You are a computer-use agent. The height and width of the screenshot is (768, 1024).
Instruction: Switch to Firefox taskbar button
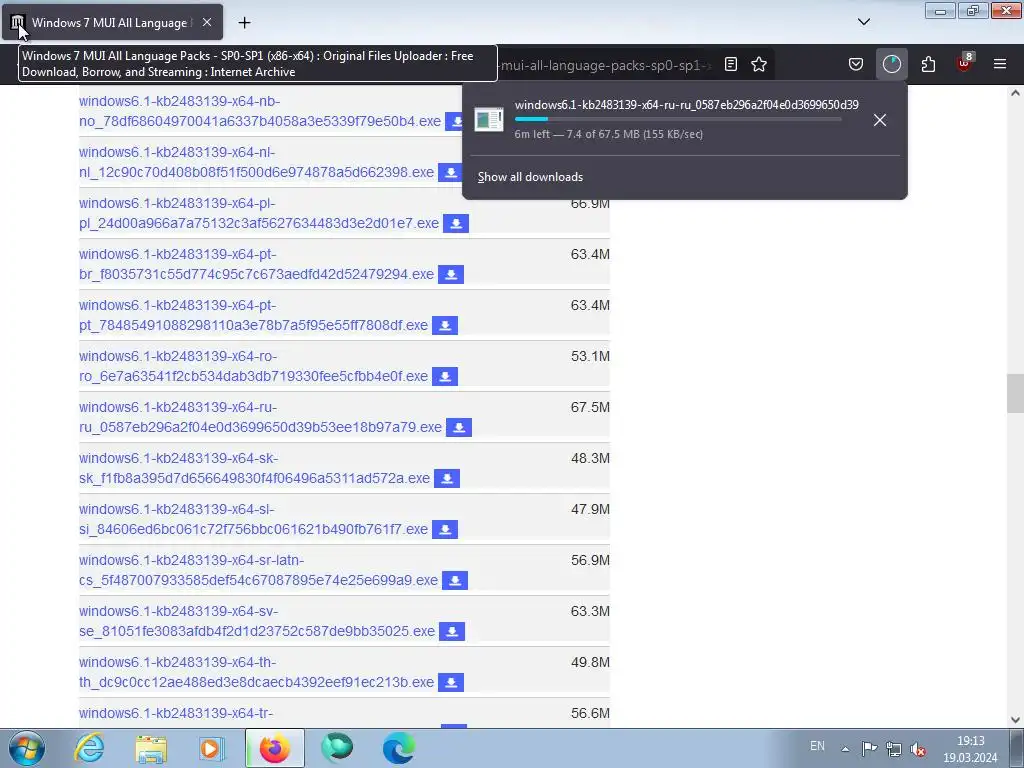(x=274, y=748)
